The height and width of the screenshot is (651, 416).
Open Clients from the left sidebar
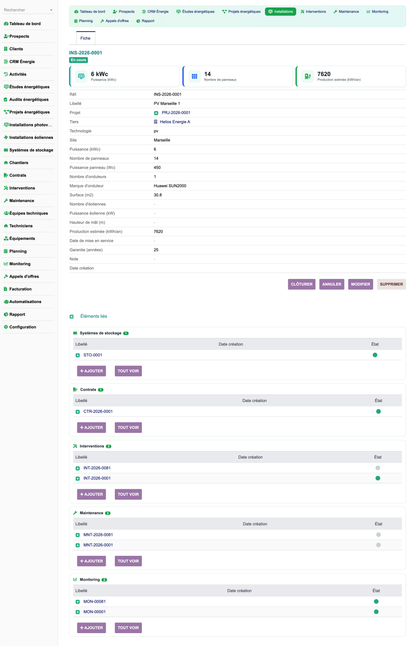click(x=16, y=49)
